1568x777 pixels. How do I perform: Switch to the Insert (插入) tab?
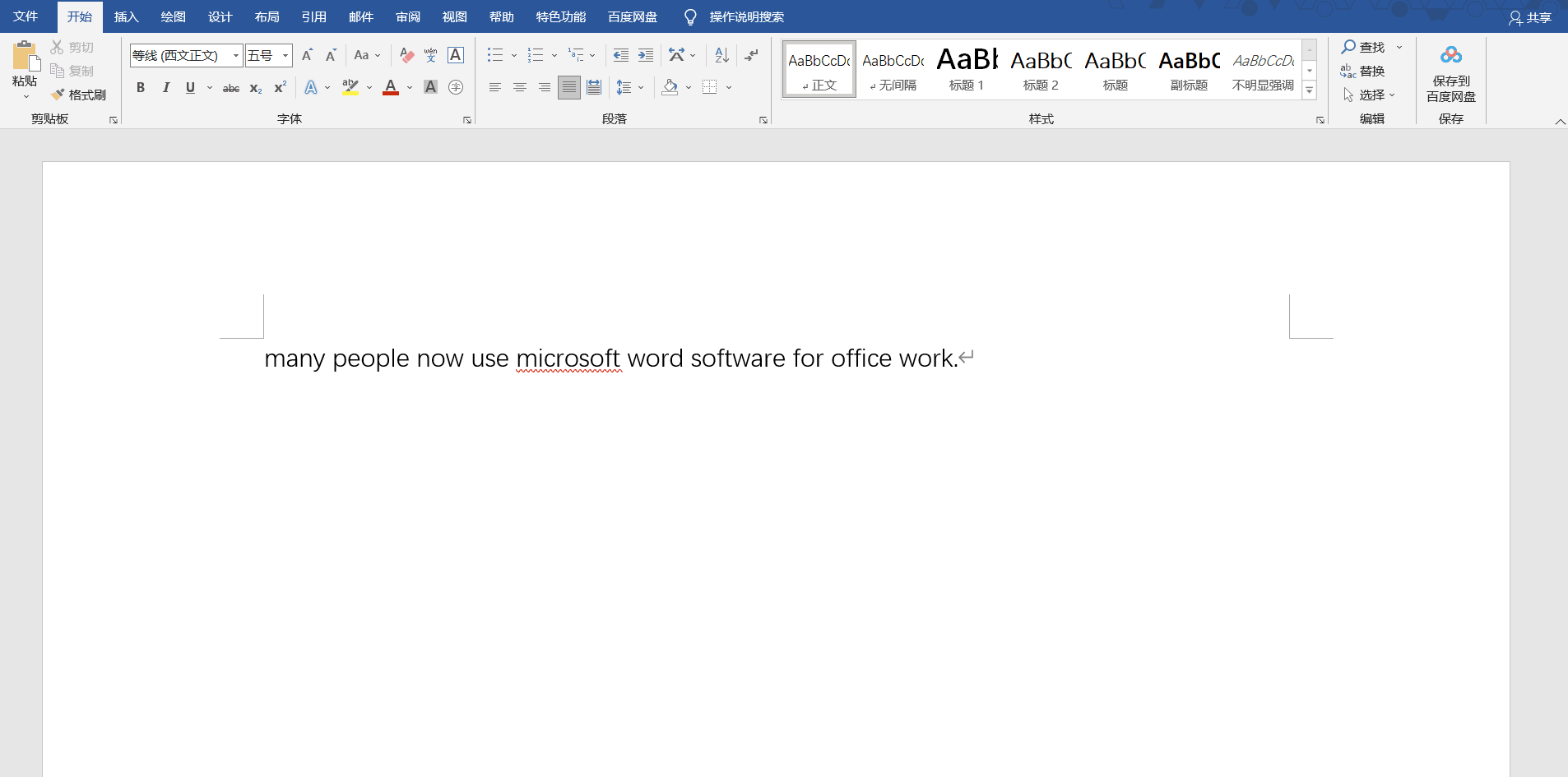[x=126, y=16]
